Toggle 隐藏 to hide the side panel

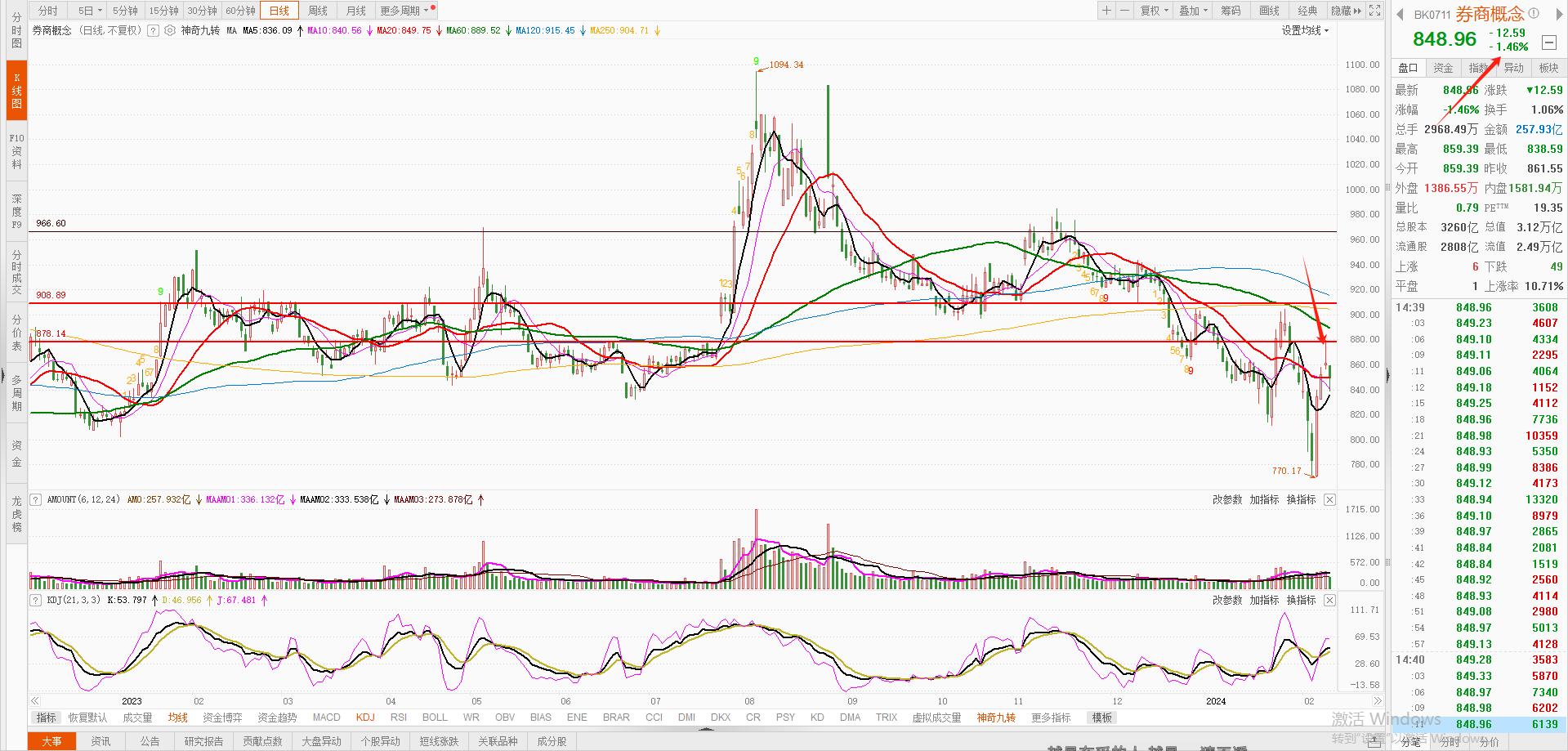tap(1346, 11)
